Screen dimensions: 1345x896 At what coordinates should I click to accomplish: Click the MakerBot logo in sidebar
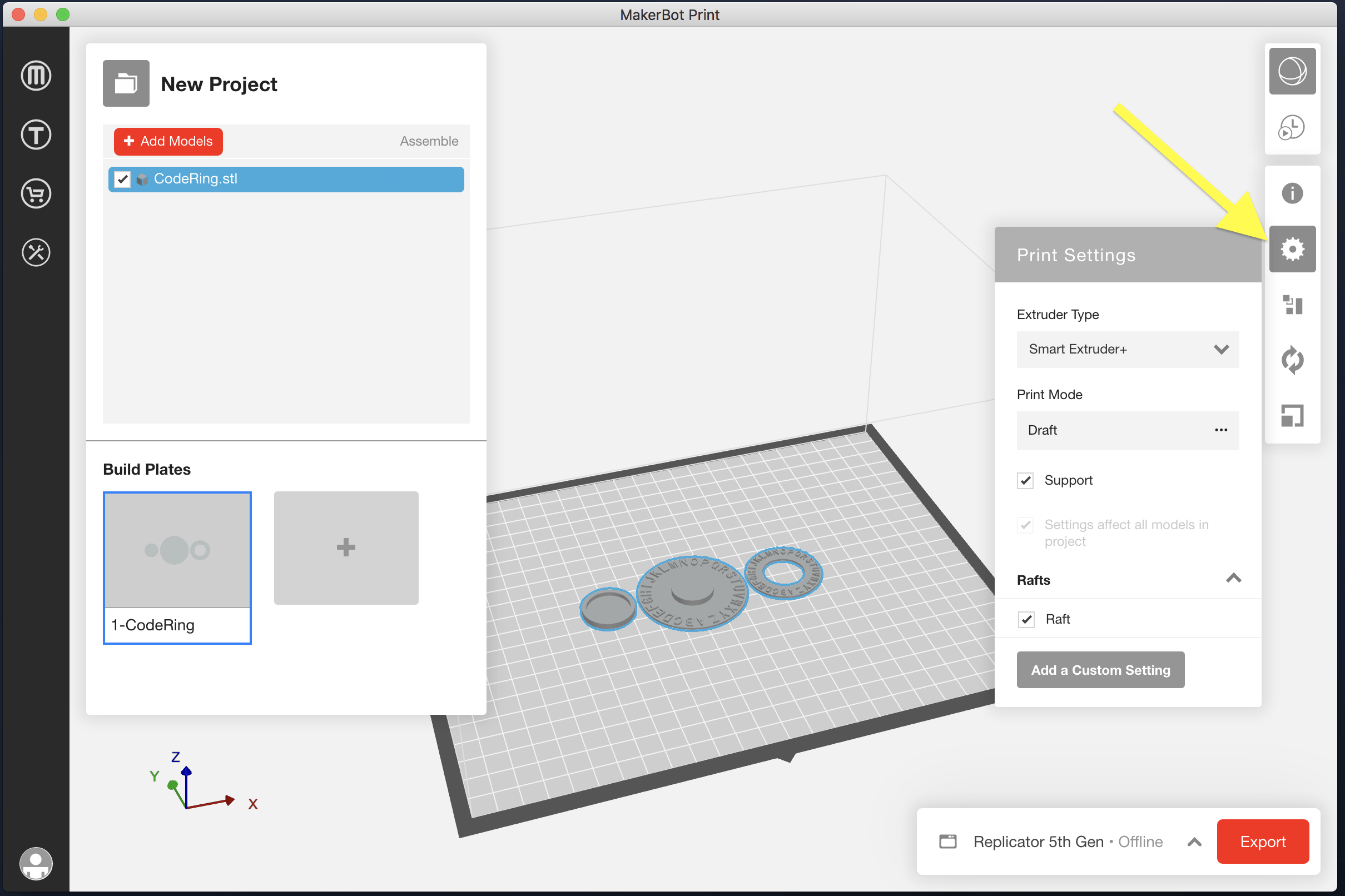click(x=36, y=76)
